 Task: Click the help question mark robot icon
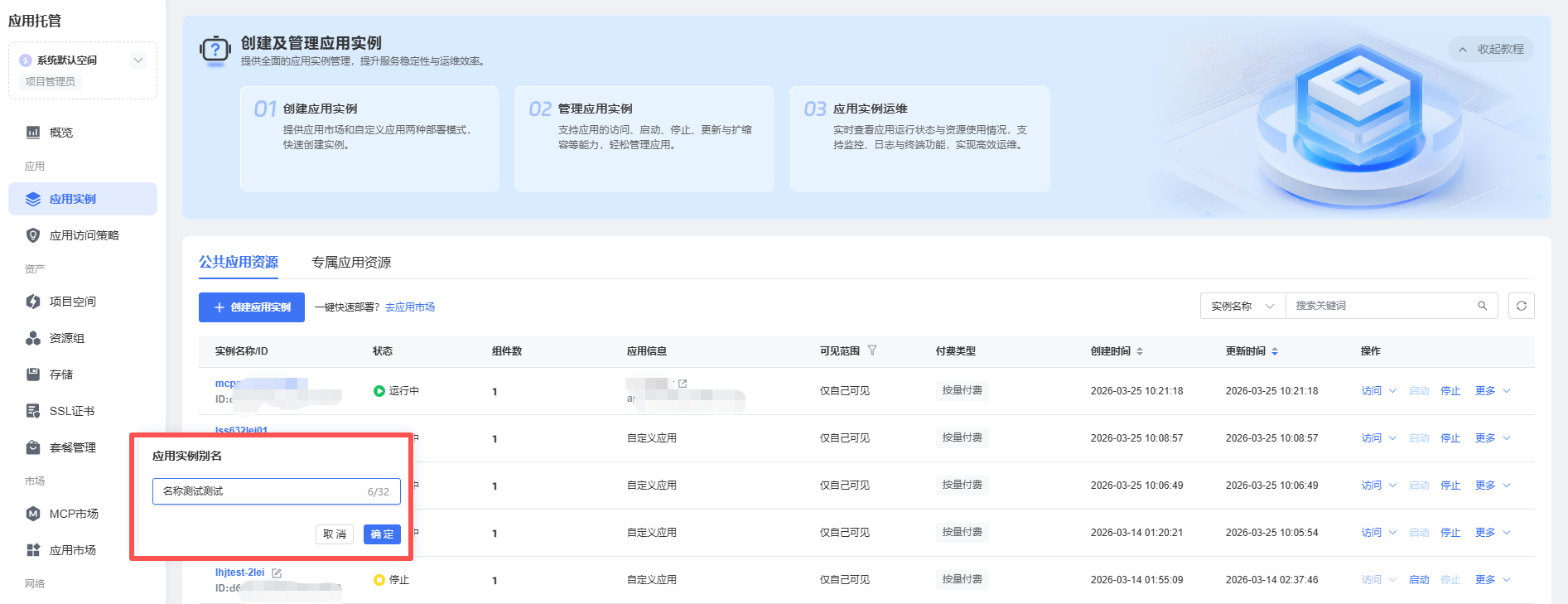coord(215,51)
